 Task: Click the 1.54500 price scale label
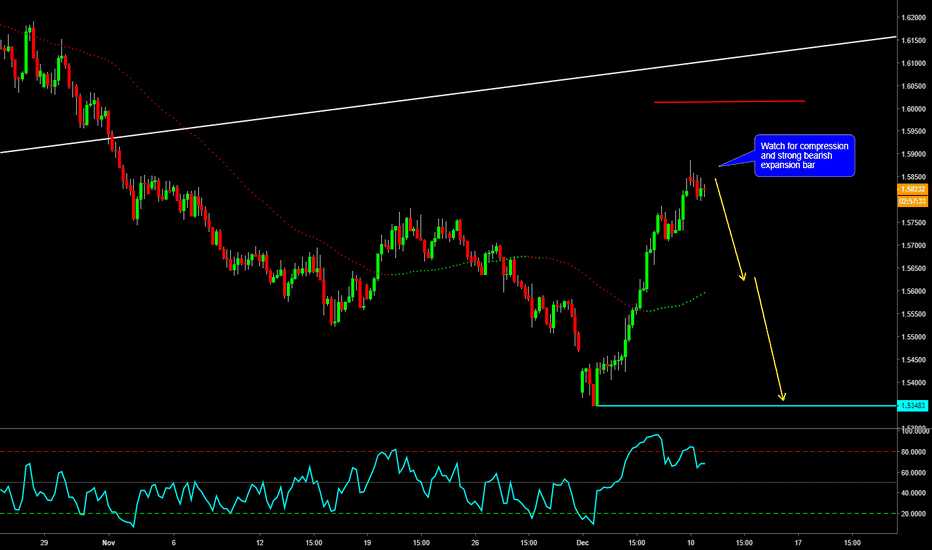click(914, 359)
